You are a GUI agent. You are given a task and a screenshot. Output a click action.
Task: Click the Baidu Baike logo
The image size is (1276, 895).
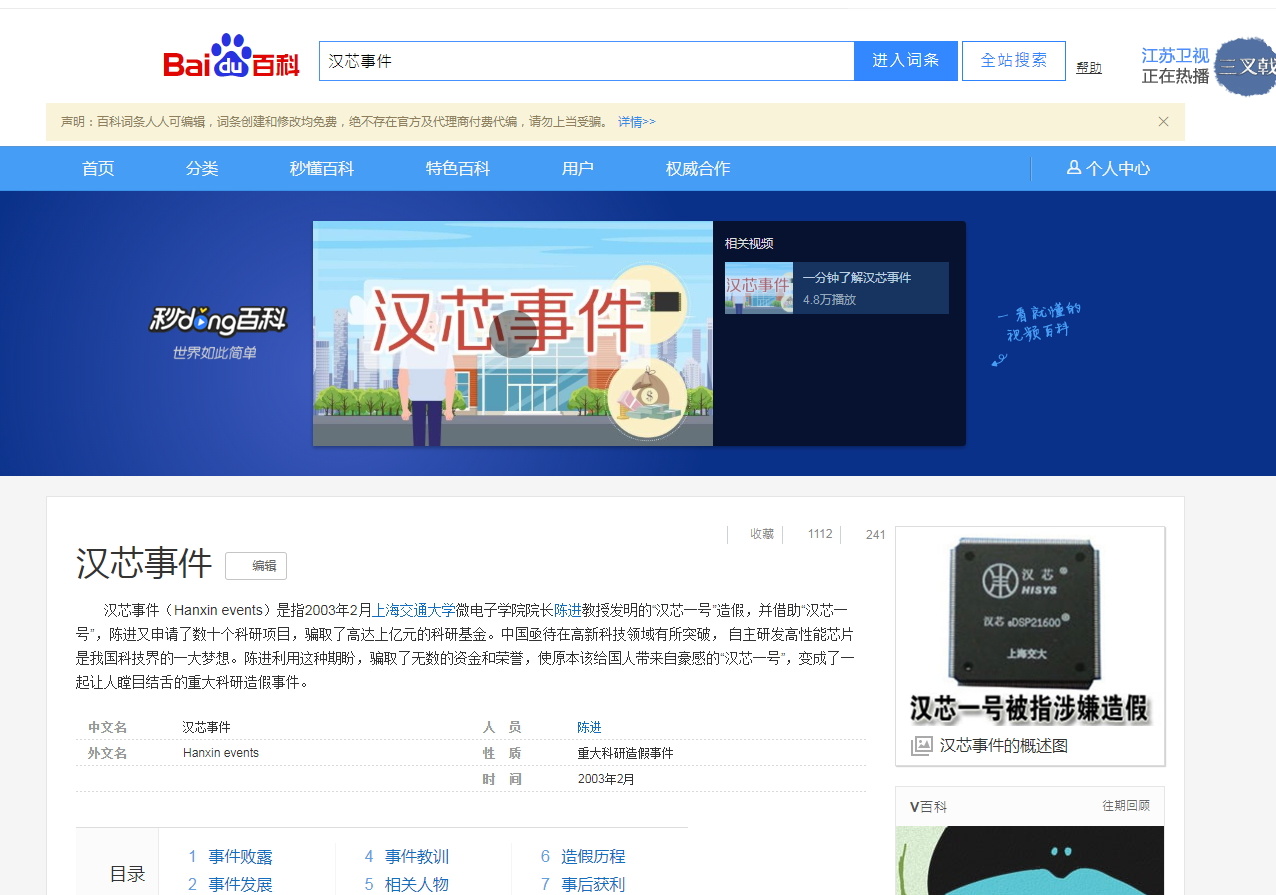(x=232, y=58)
